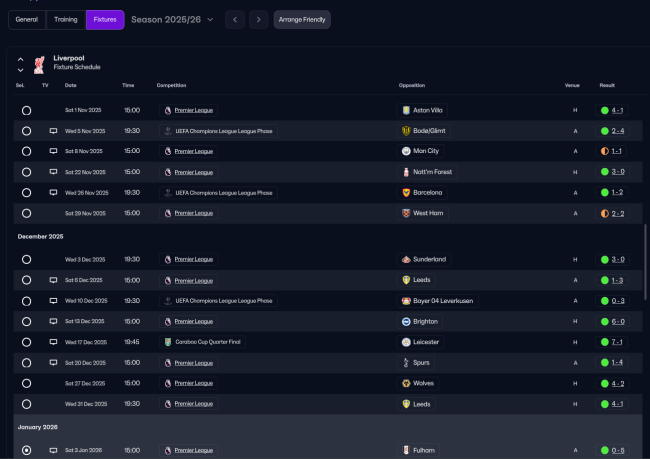Open the 6-0 result against Brighton
Viewport: 650px width, 459px height.
[617, 321]
